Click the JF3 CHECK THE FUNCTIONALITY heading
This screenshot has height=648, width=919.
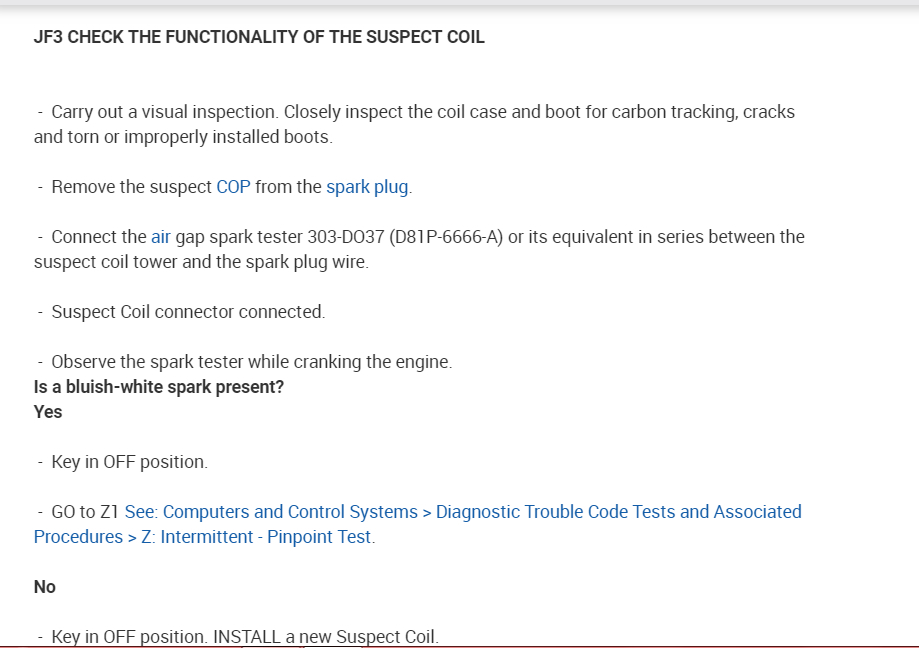pos(259,37)
